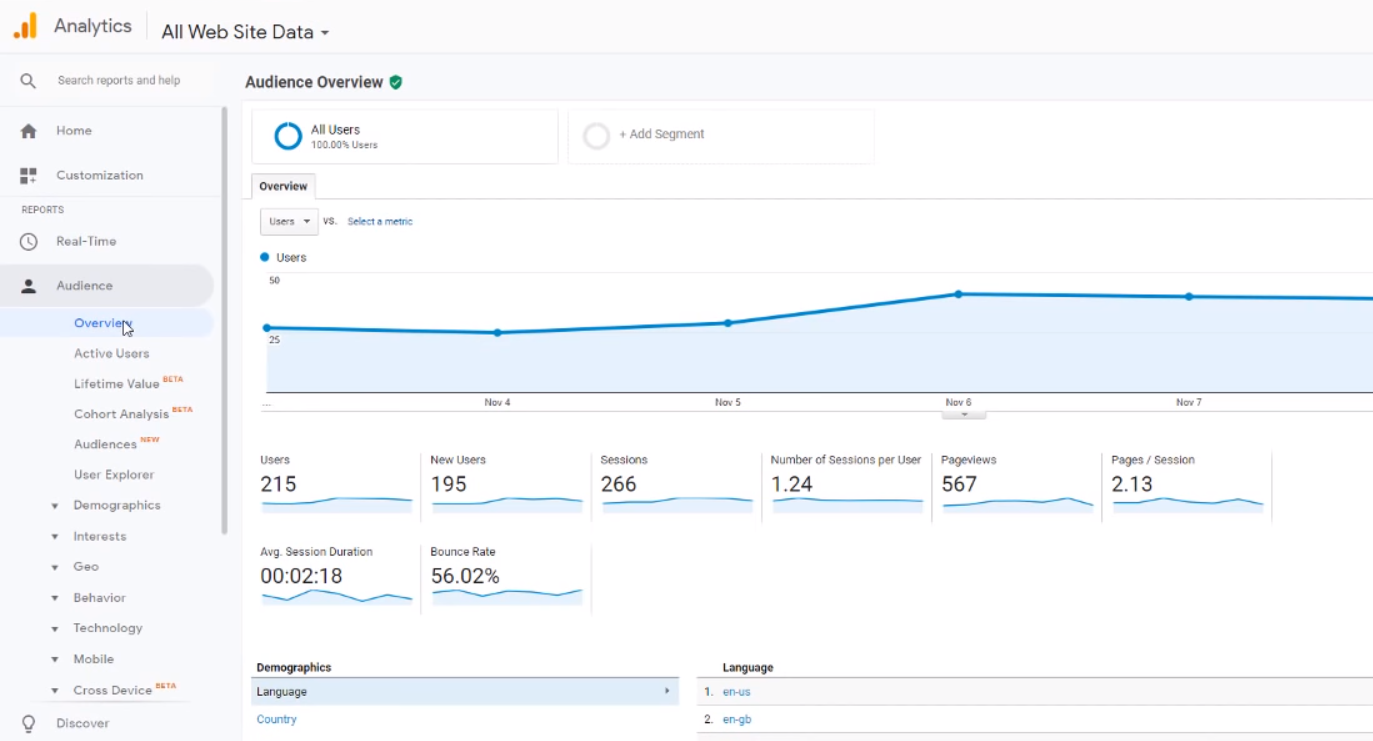Open the Users metric dropdown
Screen dimensions: 1373x741
pyautogui.click(x=289, y=222)
